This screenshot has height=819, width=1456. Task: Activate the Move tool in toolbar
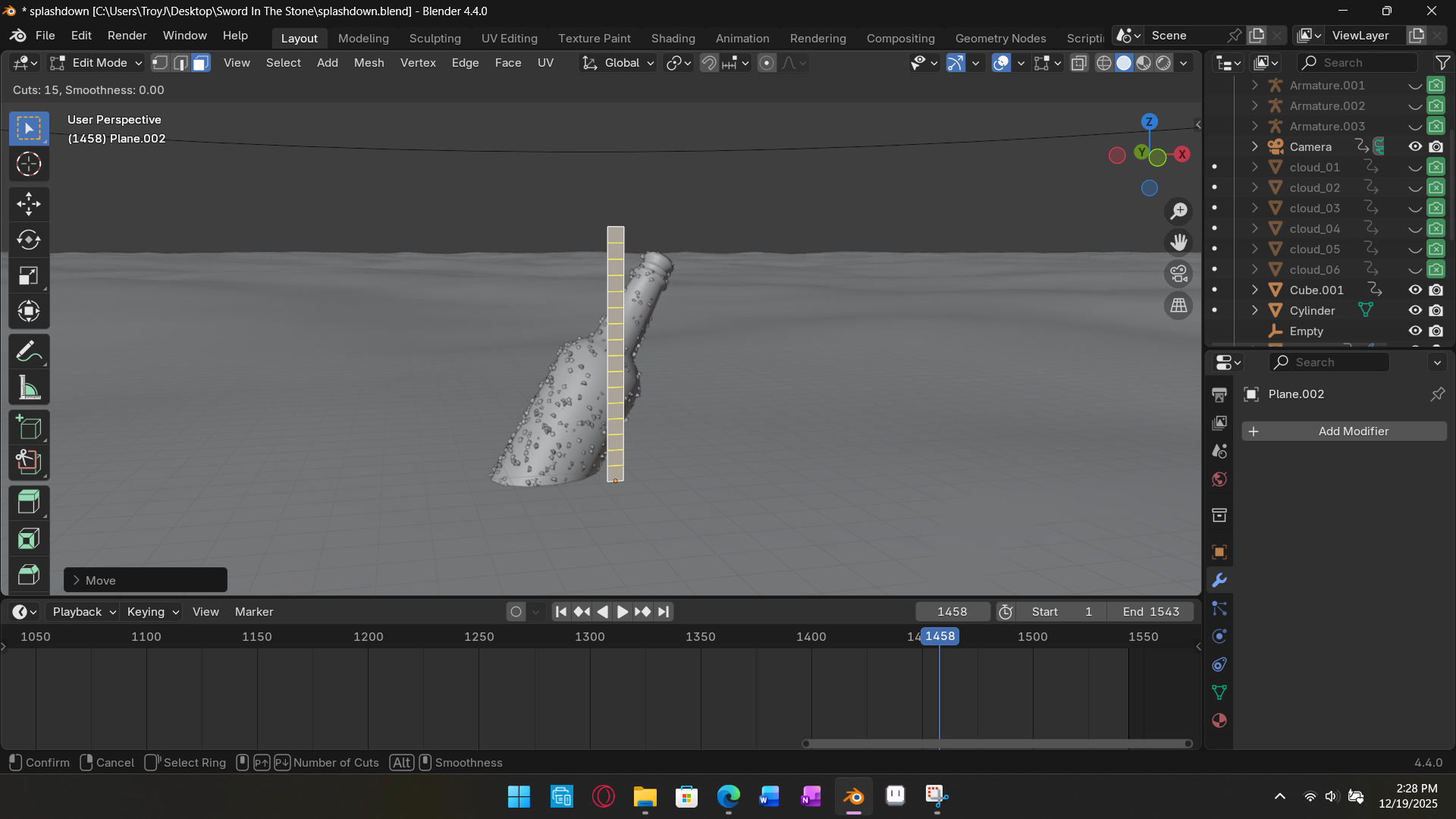point(29,203)
